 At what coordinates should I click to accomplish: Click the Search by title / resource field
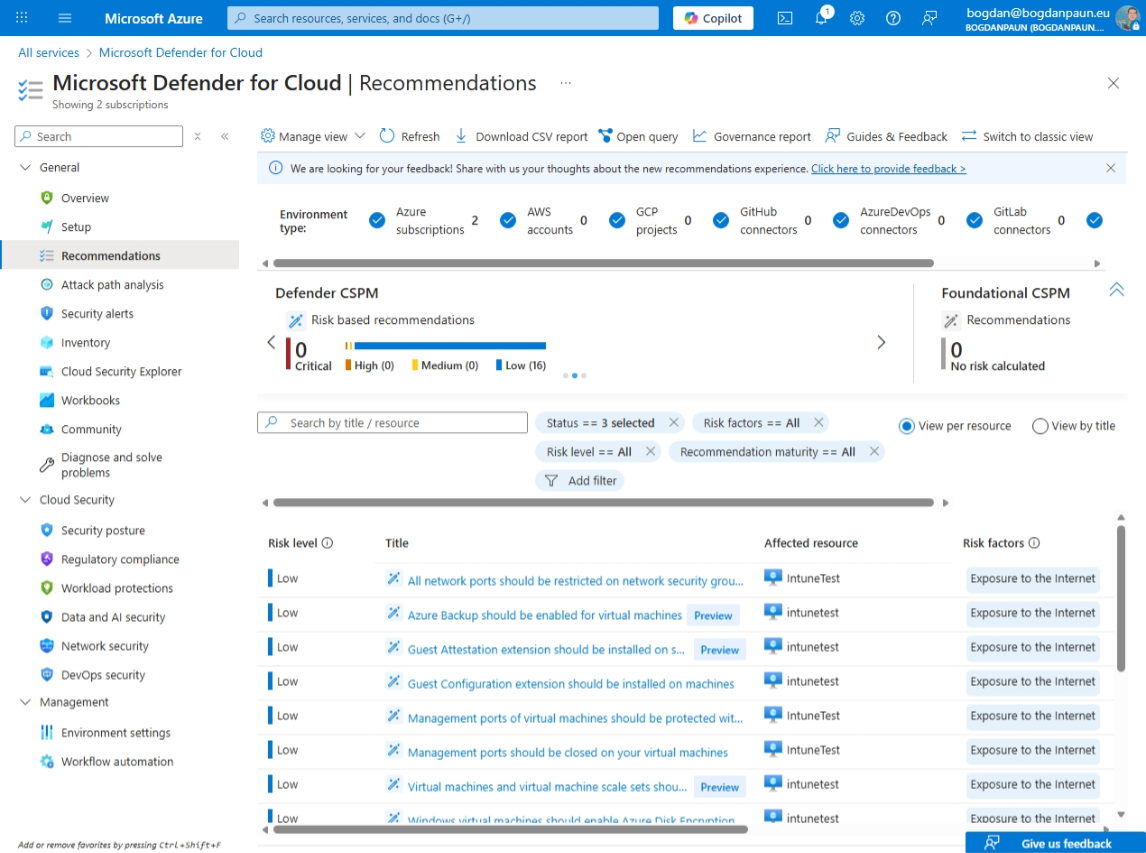coord(392,422)
